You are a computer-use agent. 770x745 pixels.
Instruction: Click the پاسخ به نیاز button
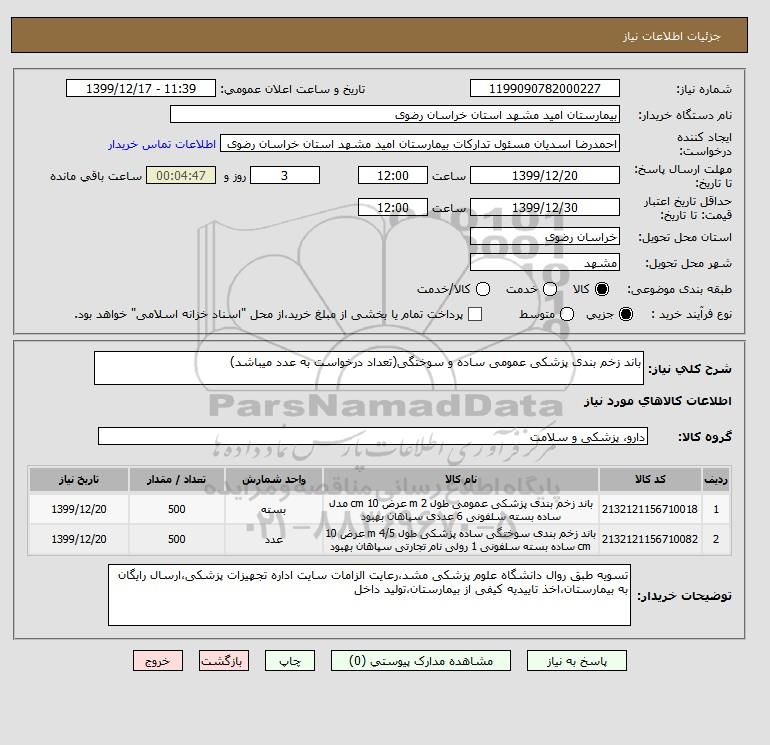pos(577,661)
